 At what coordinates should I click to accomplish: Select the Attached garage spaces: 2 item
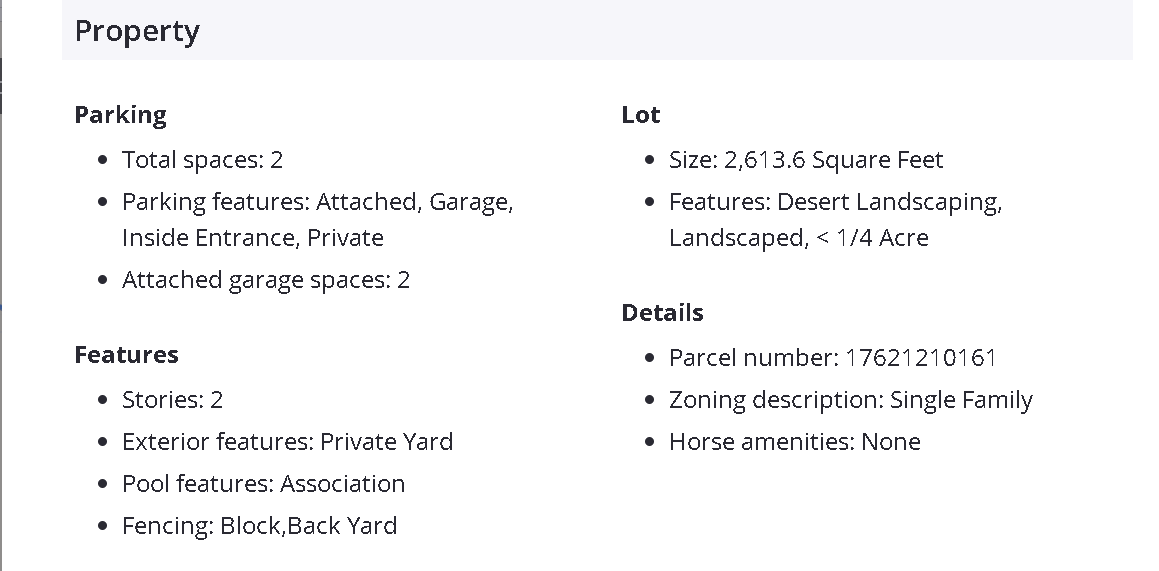(265, 280)
